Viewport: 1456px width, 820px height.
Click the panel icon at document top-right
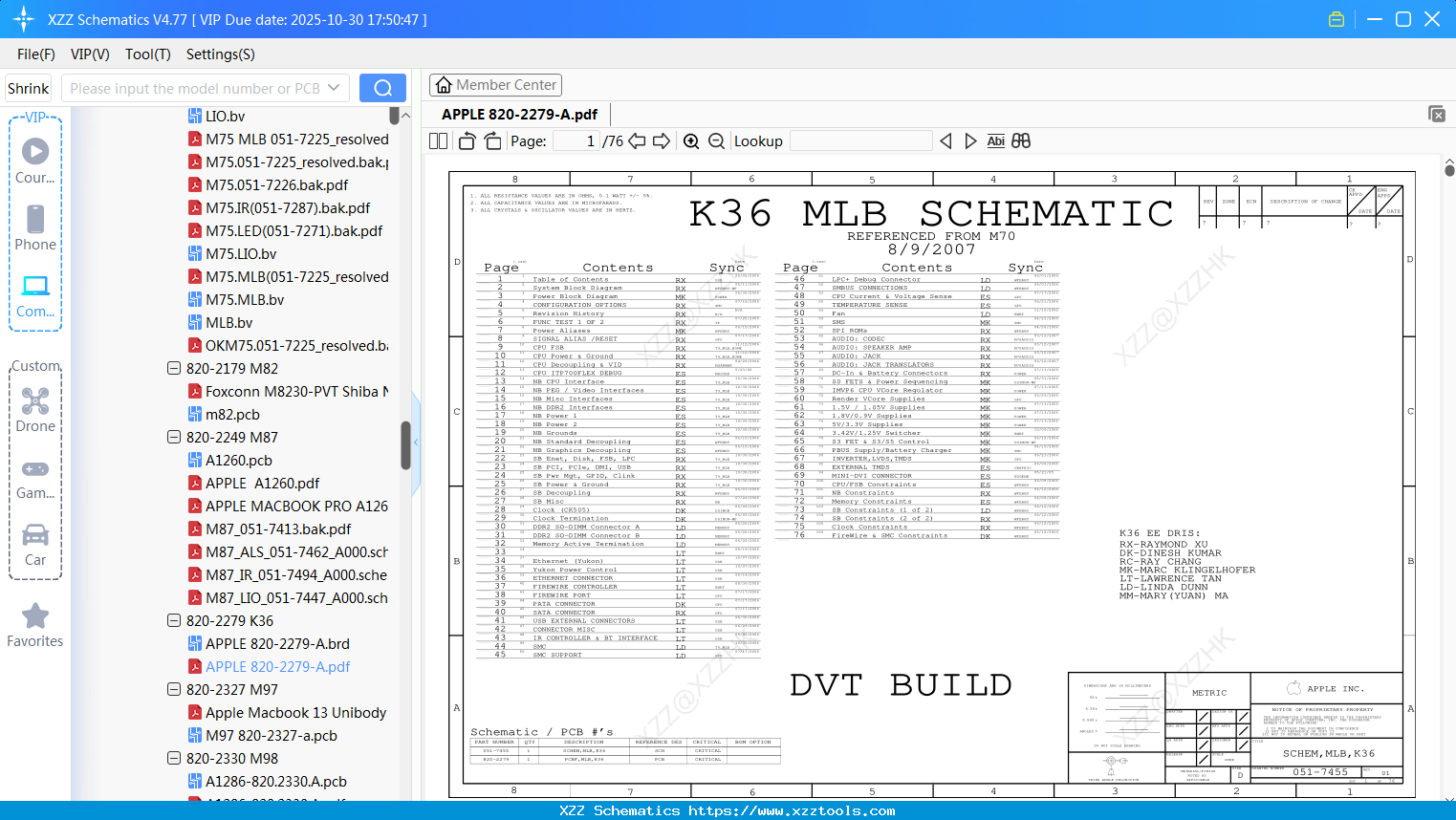coord(1437,114)
